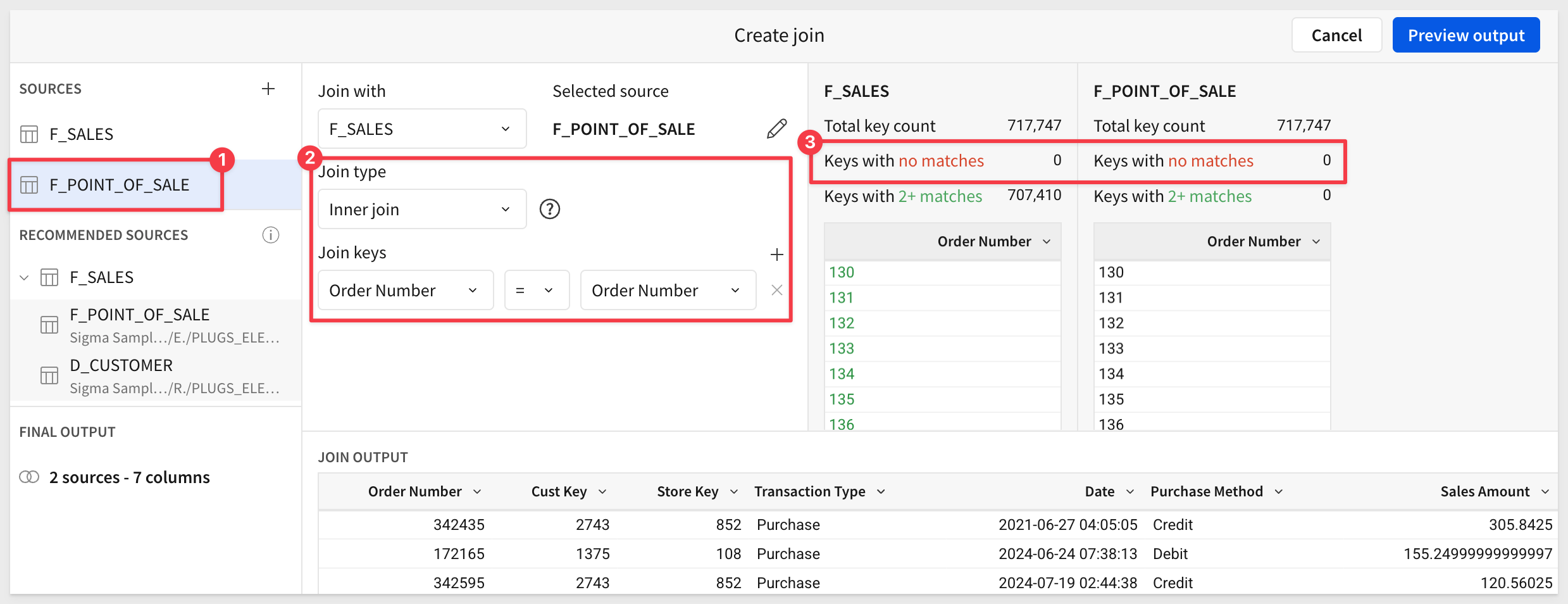Open the equals operator dropdown
Viewport: 1568px width, 604px height.
[x=536, y=290]
